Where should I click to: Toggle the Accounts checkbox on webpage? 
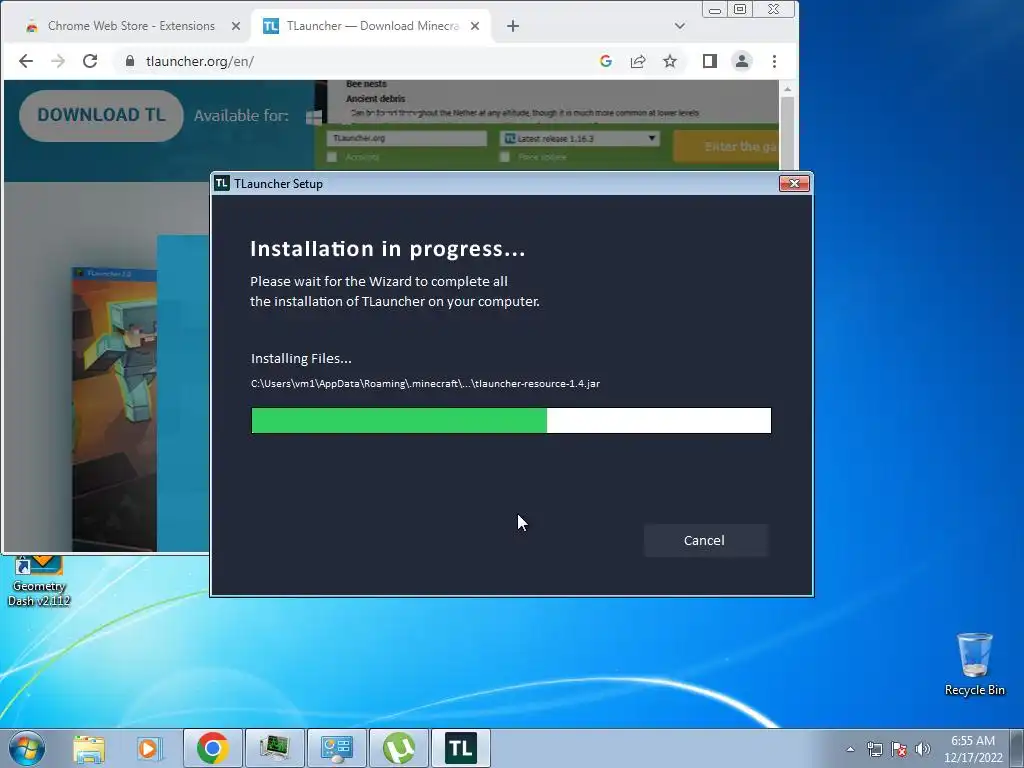coord(332,157)
